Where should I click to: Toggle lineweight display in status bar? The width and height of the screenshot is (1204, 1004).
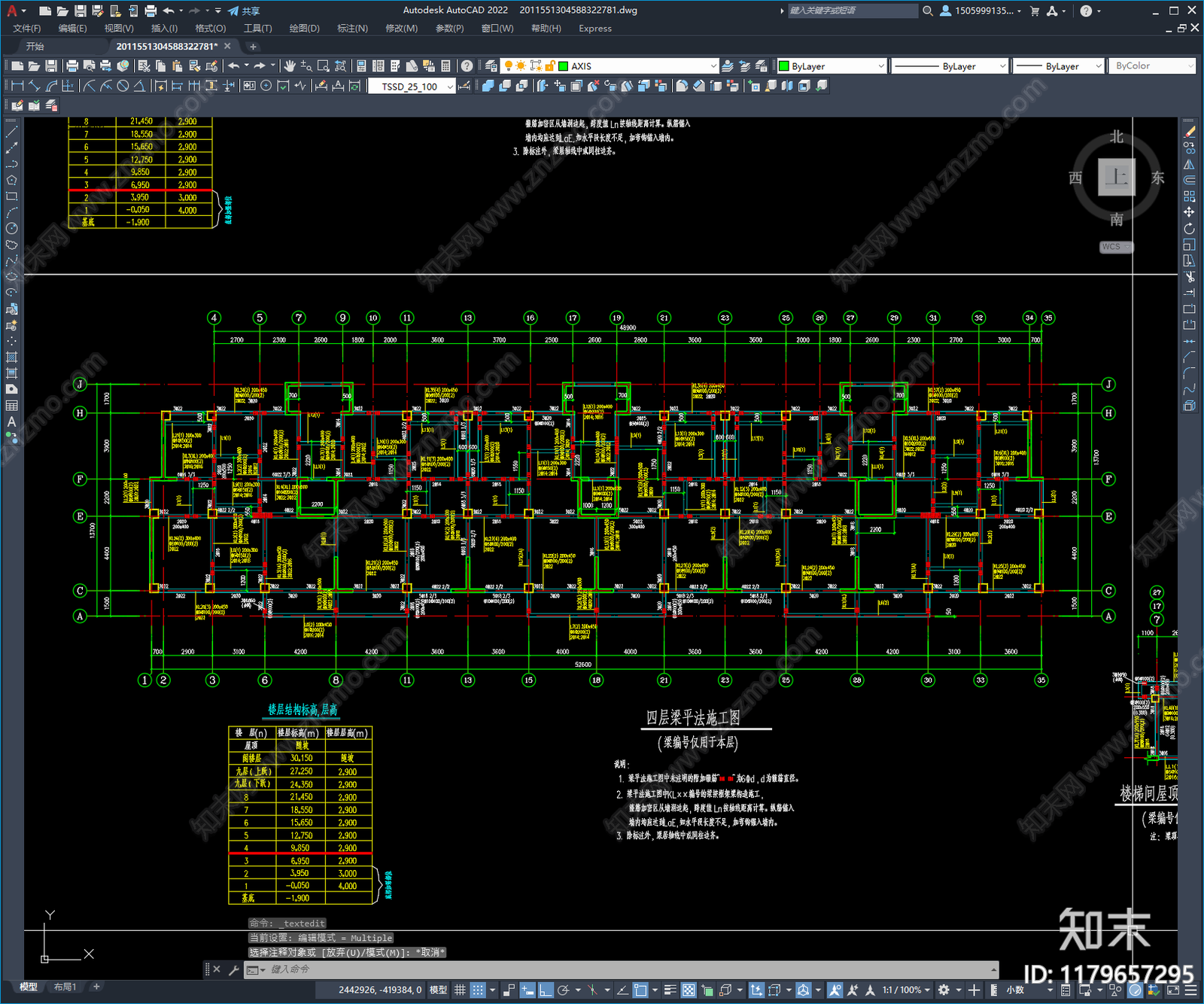pyautogui.click(x=670, y=990)
